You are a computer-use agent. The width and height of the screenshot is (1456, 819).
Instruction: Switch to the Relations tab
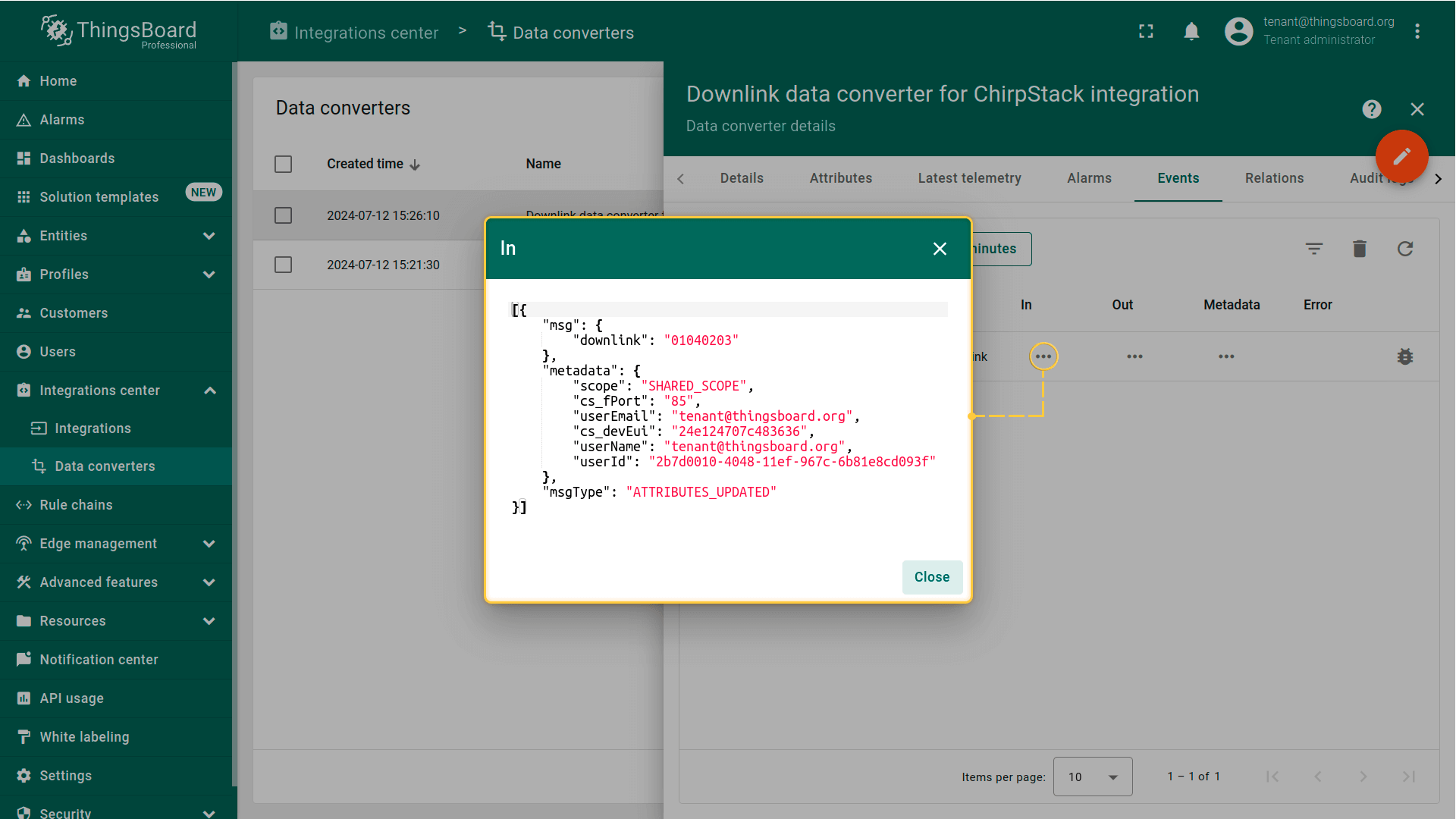(x=1274, y=178)
